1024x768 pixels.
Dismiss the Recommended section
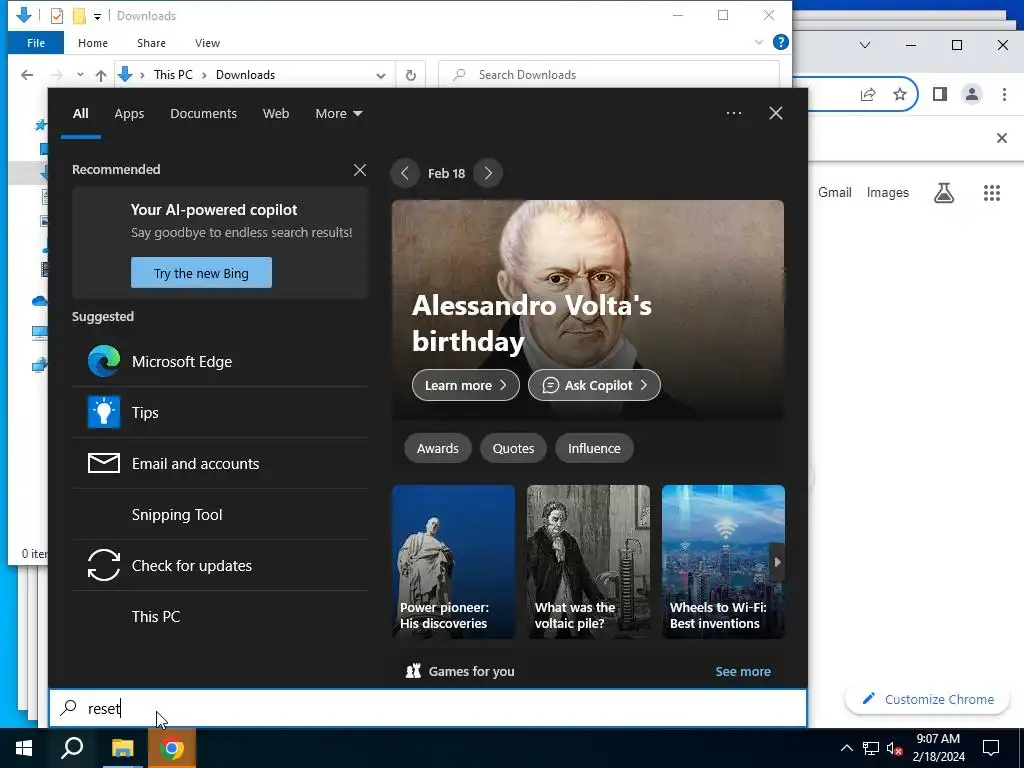pyautogui.click(x=360, y=170)
